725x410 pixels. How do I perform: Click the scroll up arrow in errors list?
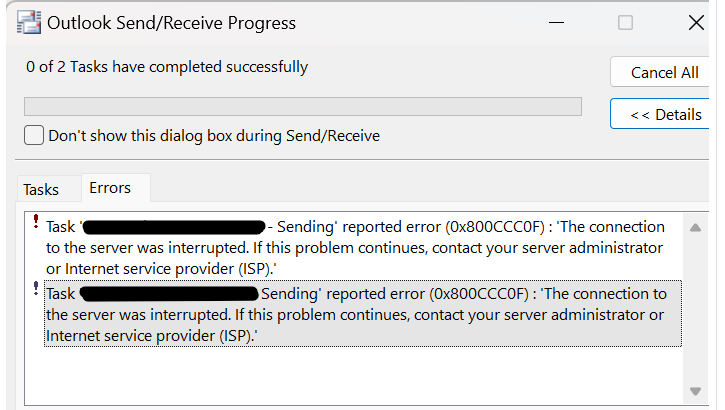click(x=695, y=227)
